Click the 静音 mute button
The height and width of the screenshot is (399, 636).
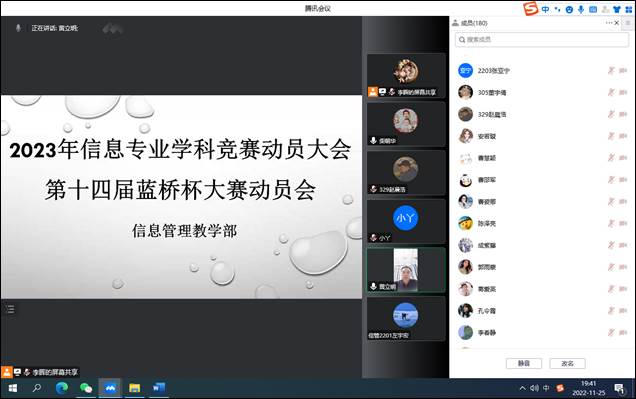(x=524, y=363)
